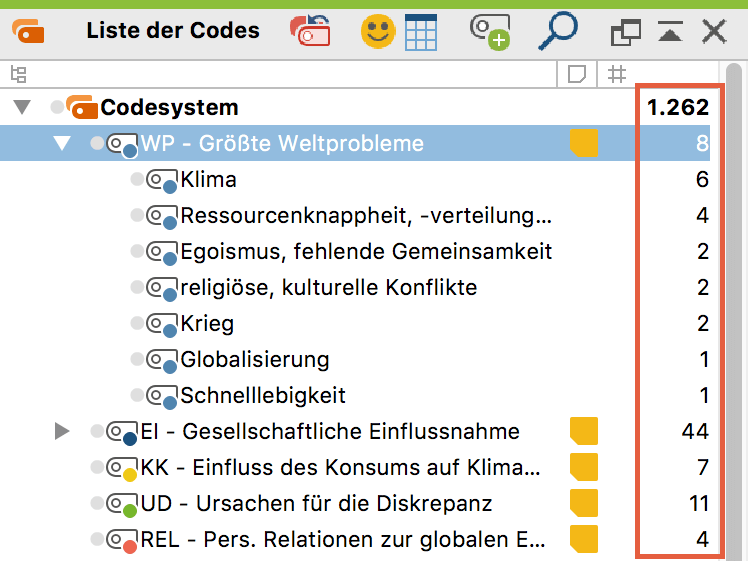Click the tree view icon below the title

point(19,74)
